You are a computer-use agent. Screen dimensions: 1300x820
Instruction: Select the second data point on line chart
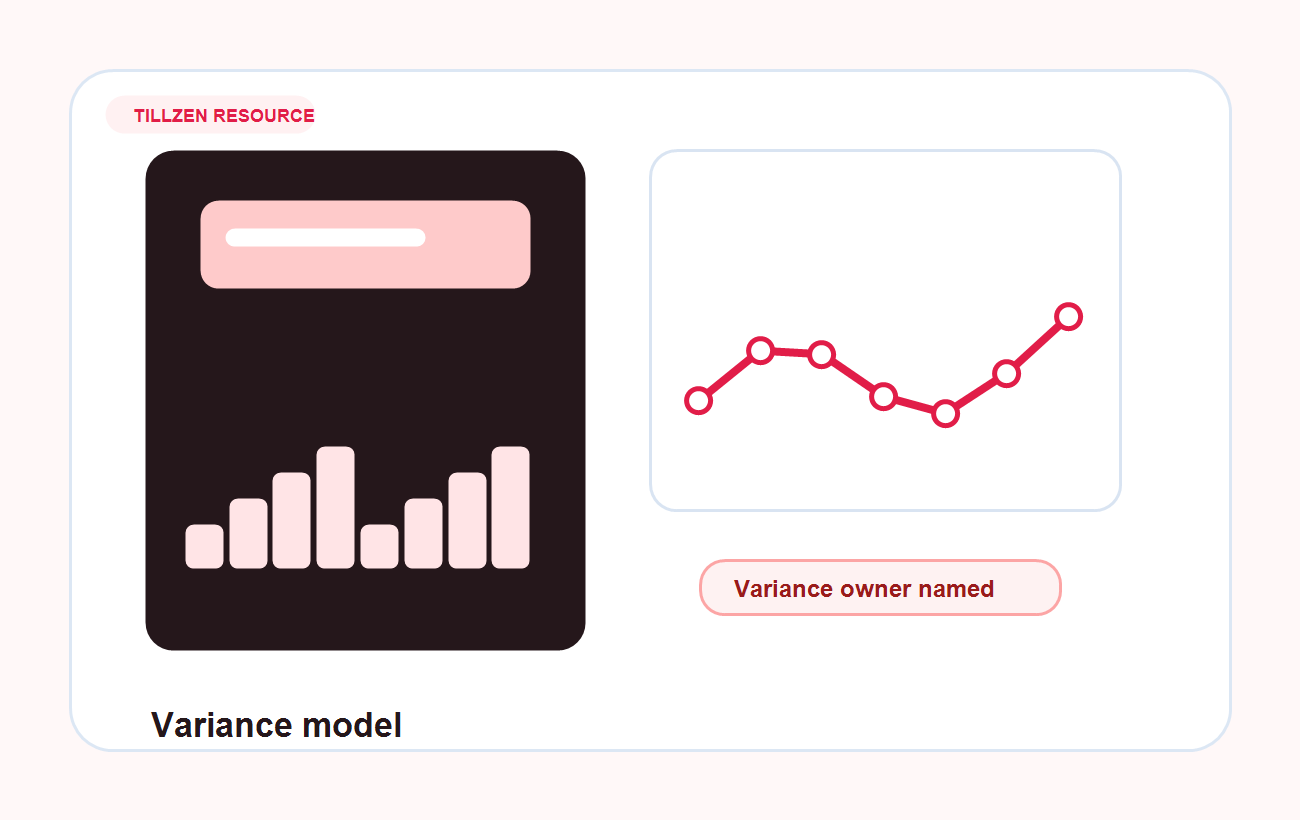pos(760,350)
